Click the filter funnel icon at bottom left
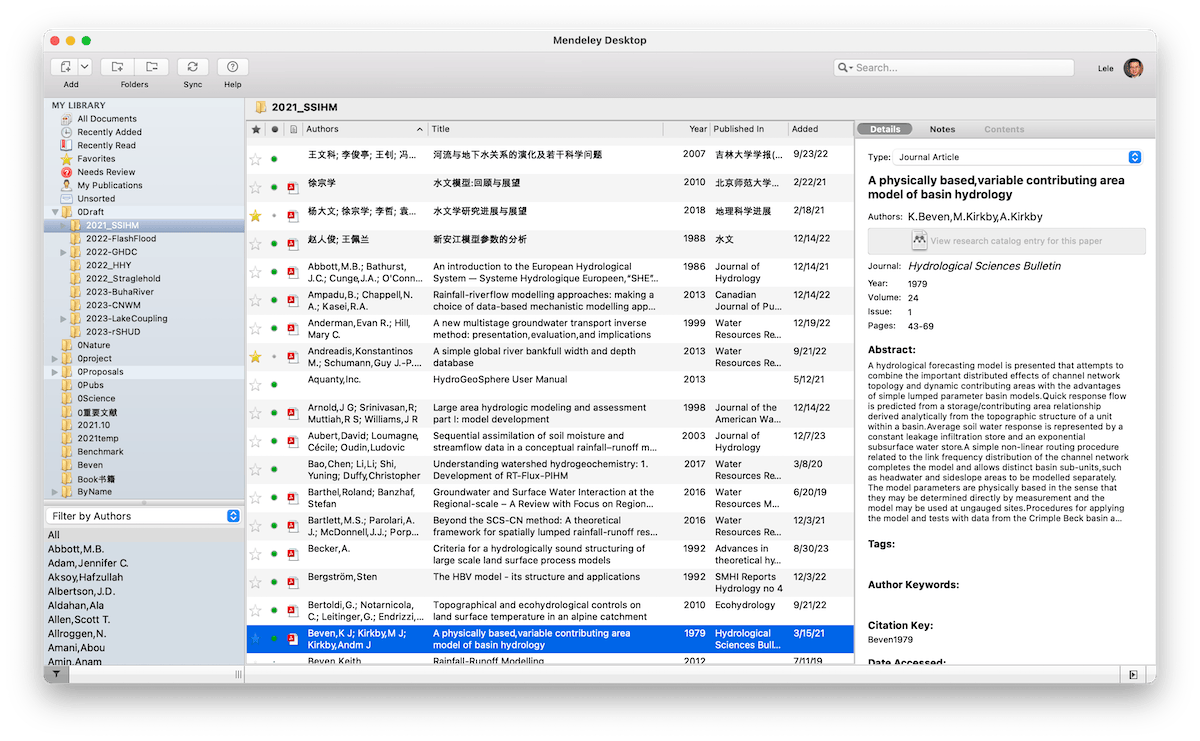This screenshot has width=1200, height=741. pyautogui.click(x=56, y=675)
